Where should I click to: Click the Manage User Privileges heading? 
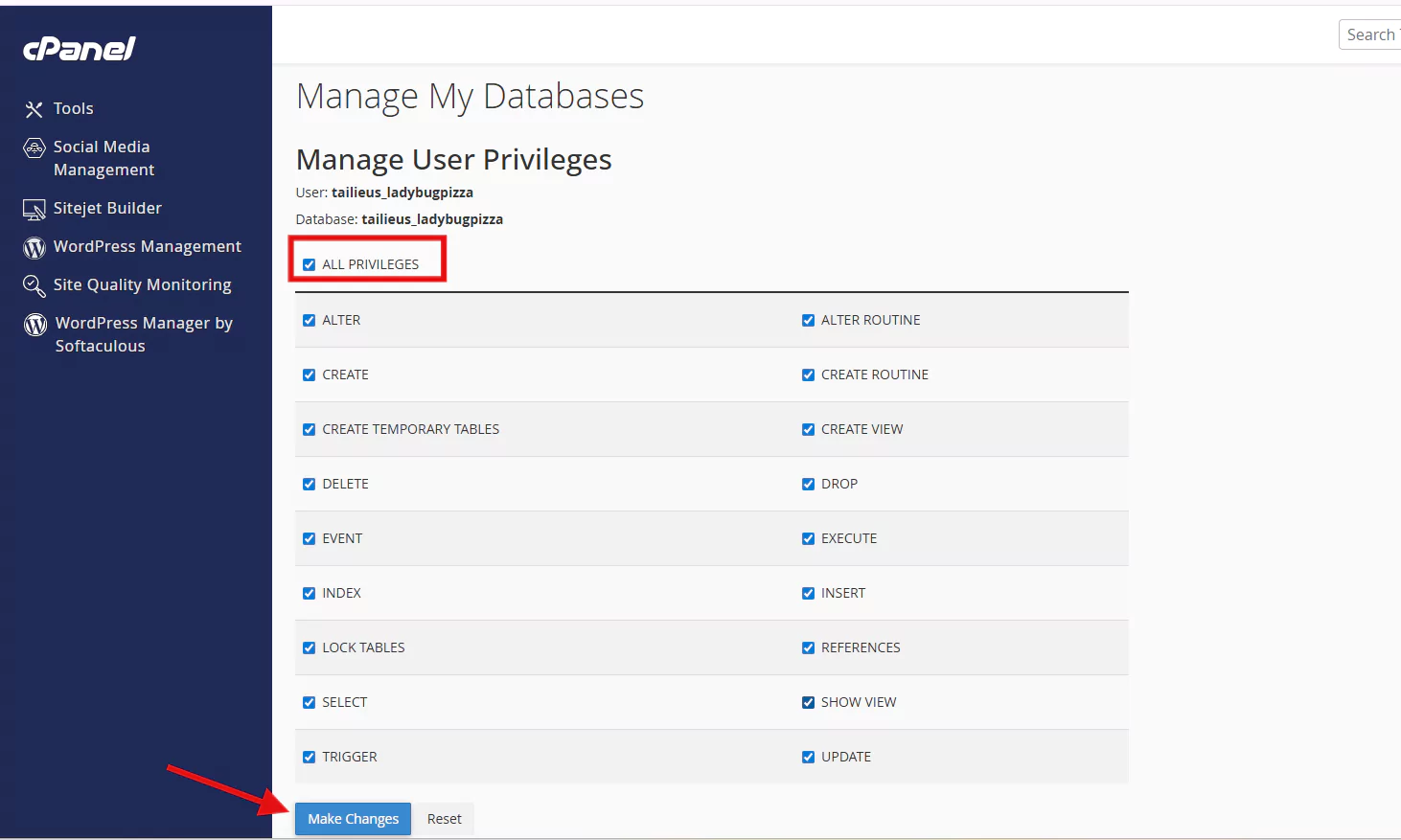coord(453,159)
